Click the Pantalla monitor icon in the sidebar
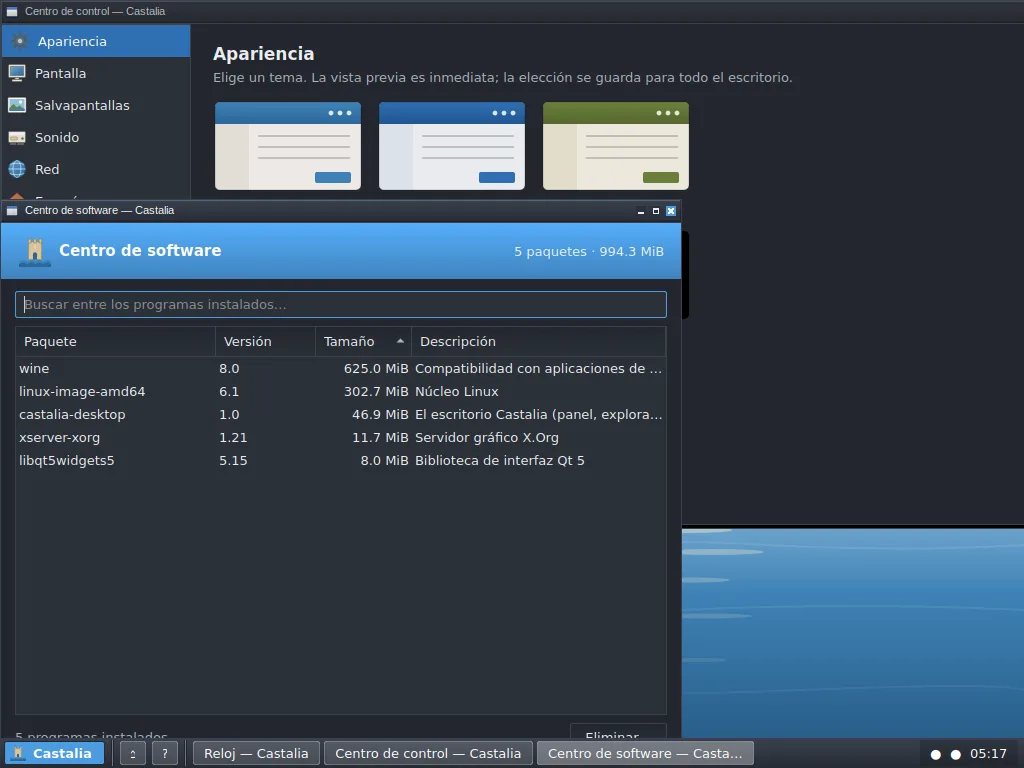 pyautogui.click(x=17, y=73)
